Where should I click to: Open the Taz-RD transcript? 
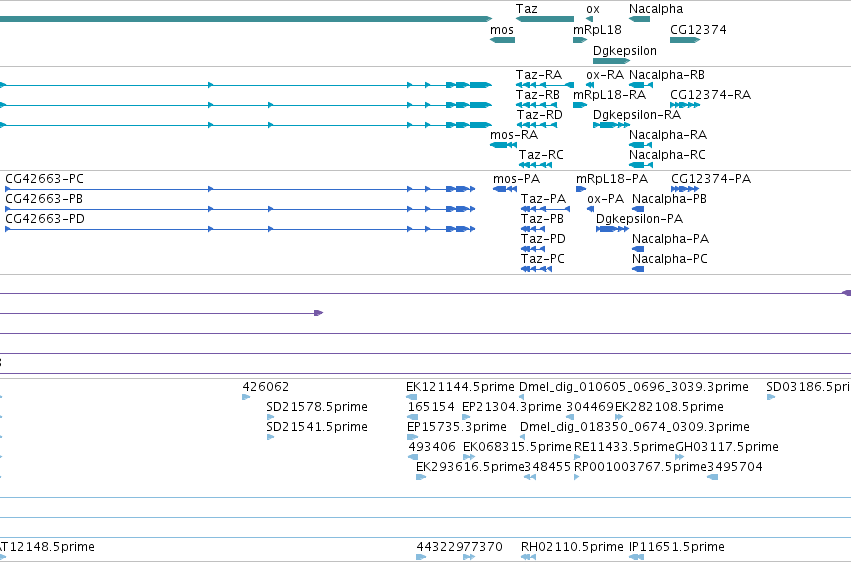[x=537, y=125]
